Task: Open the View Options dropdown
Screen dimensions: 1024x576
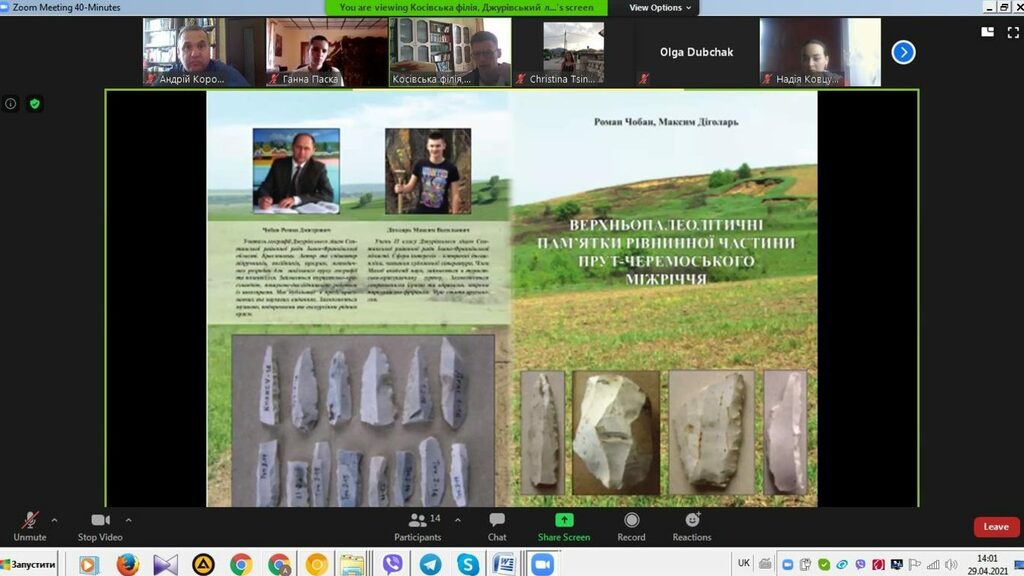Action: pyautogui.click(x=660, y=8)
